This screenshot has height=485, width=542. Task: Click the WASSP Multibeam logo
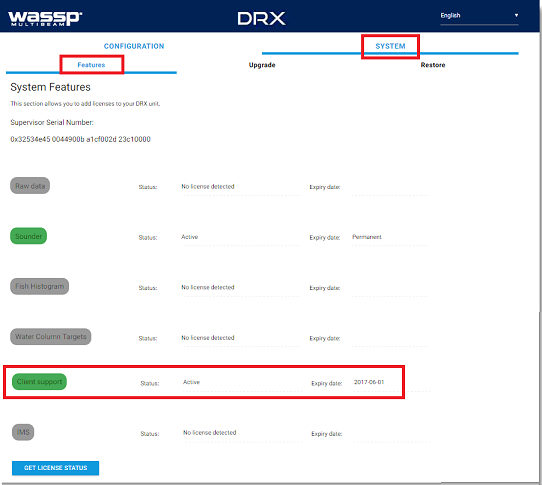tap(45, 19)
